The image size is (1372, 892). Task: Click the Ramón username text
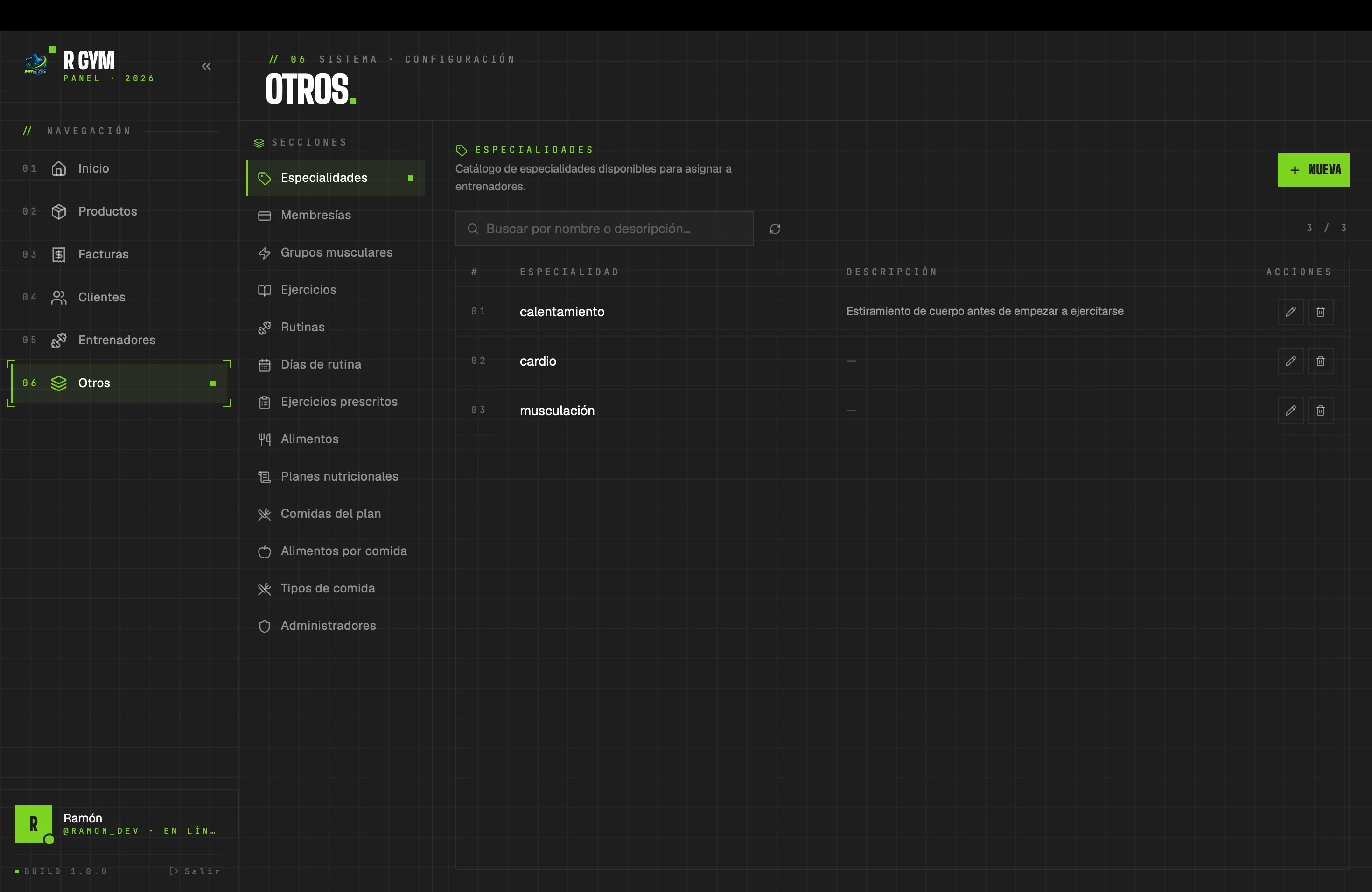pos(83,818)
